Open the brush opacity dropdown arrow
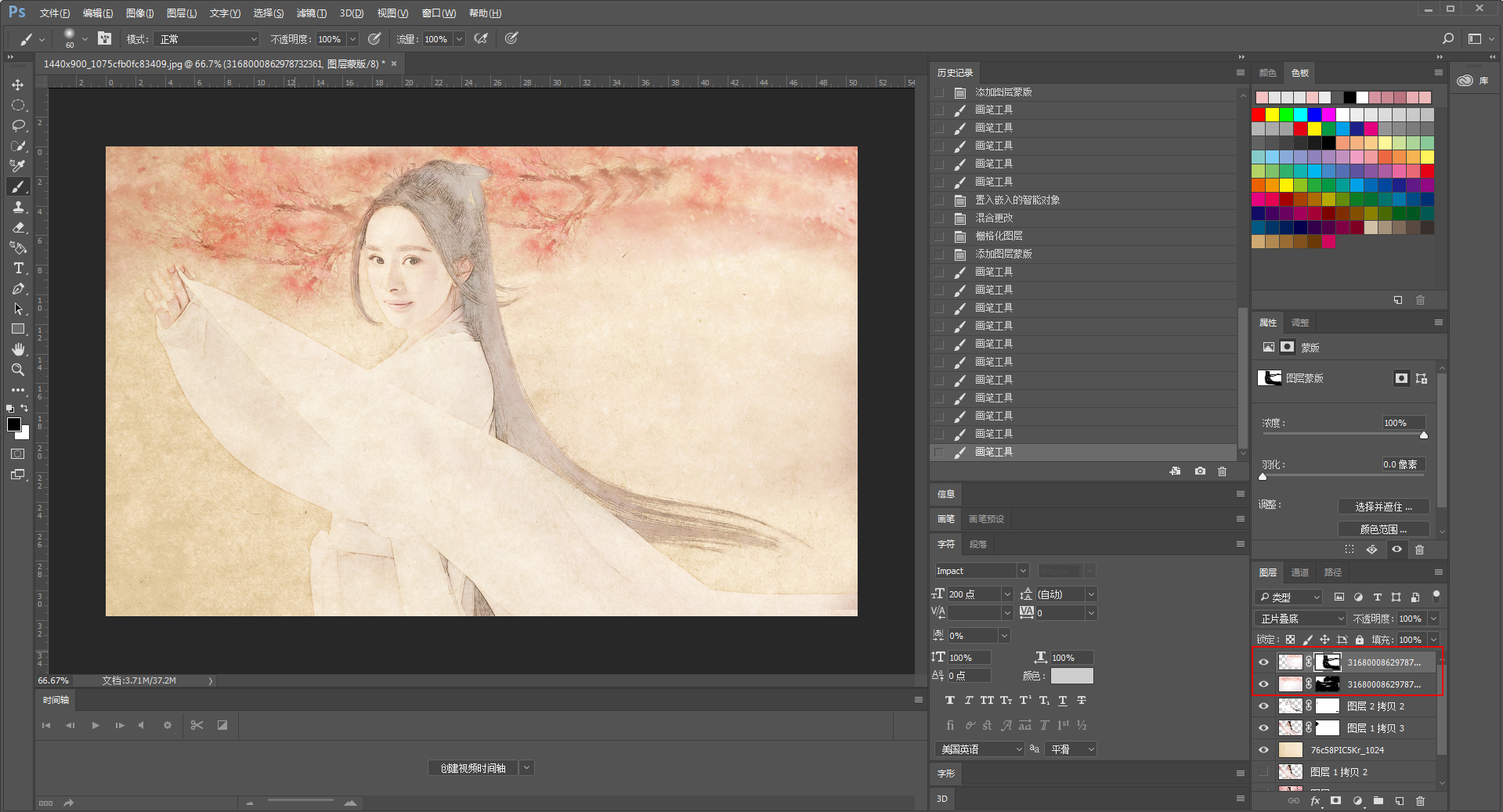1503x812 pixels. click(352, 39)
